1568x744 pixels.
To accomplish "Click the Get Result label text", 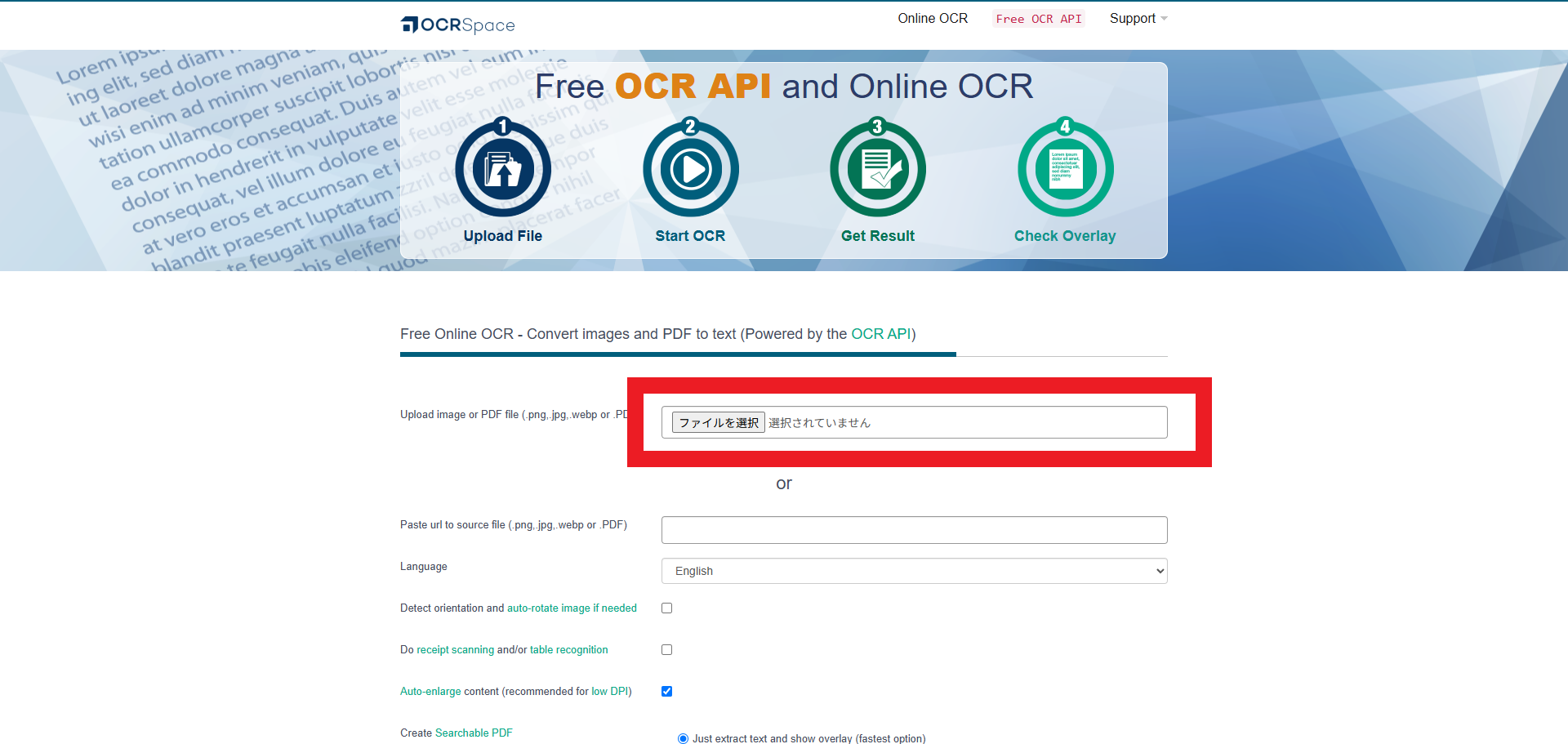I will point(878,236).
